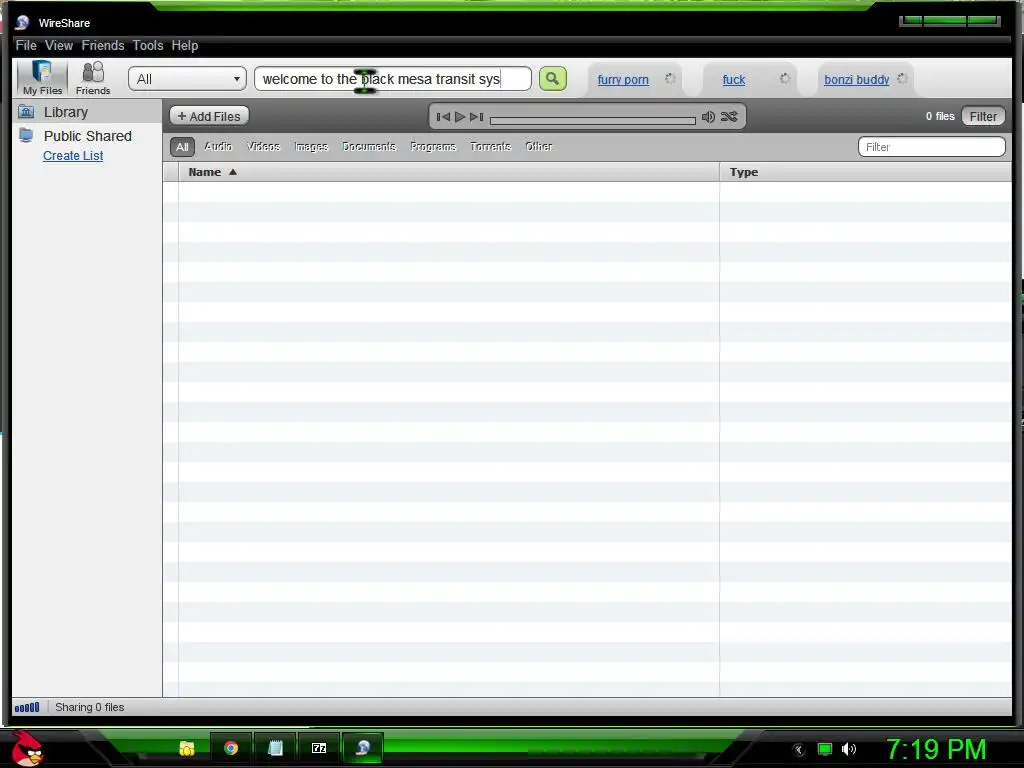Click the Public Shared computer icon
Viewport: 1024px width, 768px height.
coord(26,135)
